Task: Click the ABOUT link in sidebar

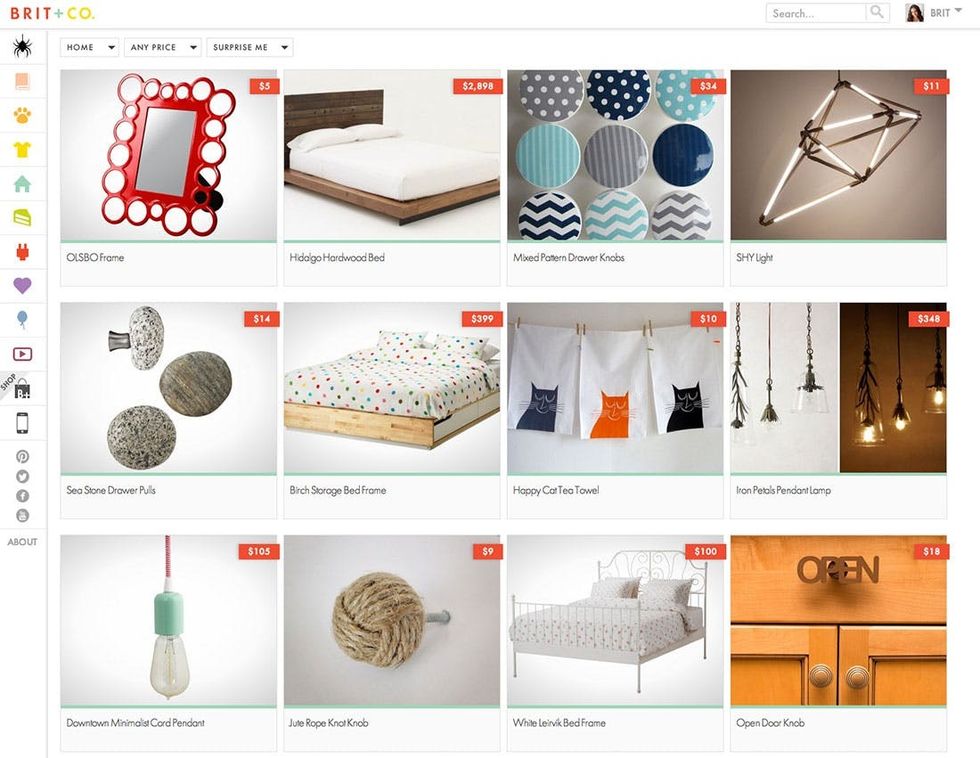Action: tap(22, 542)
